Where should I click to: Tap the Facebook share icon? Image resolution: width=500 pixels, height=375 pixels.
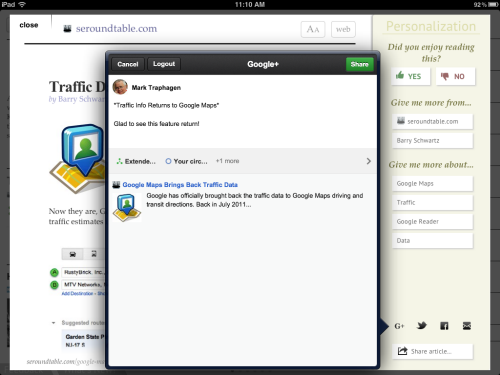click(444, 326)
